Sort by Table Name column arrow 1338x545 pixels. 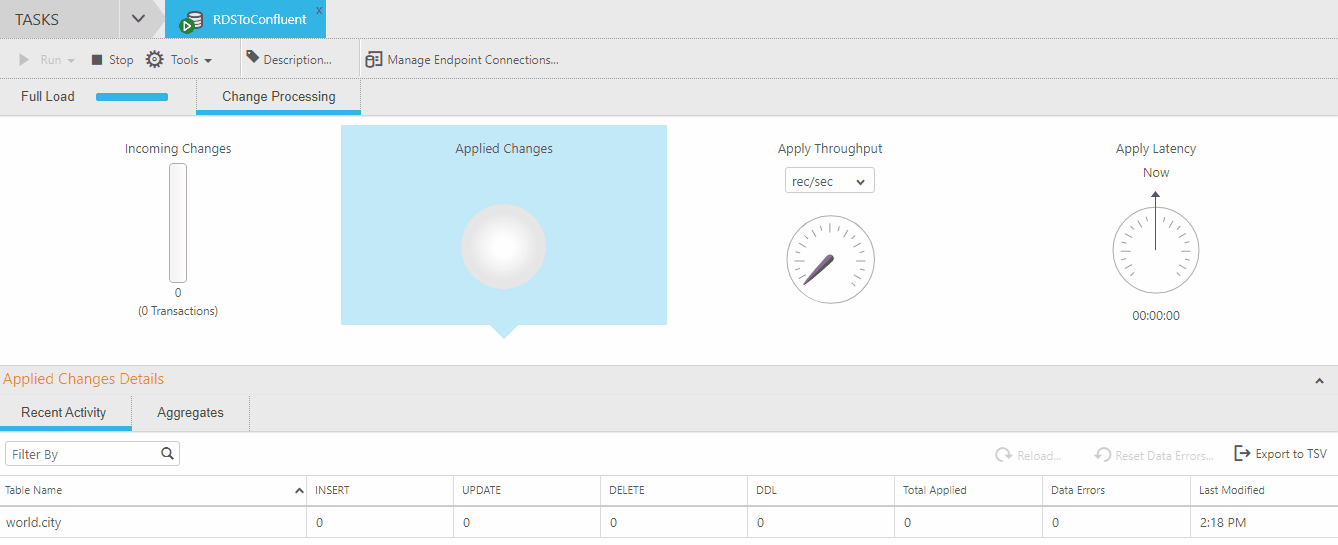[x=300, y=491]
